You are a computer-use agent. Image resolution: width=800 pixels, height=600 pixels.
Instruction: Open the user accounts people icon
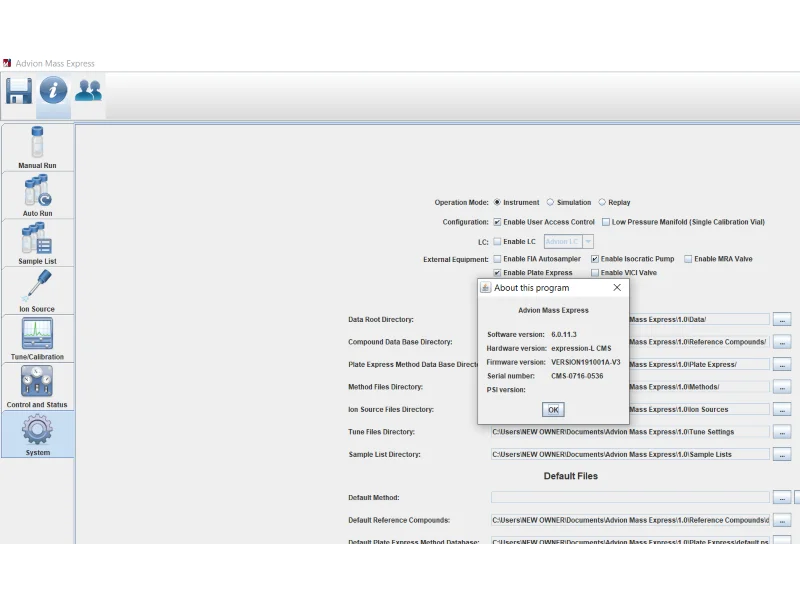tap(88, 91)
